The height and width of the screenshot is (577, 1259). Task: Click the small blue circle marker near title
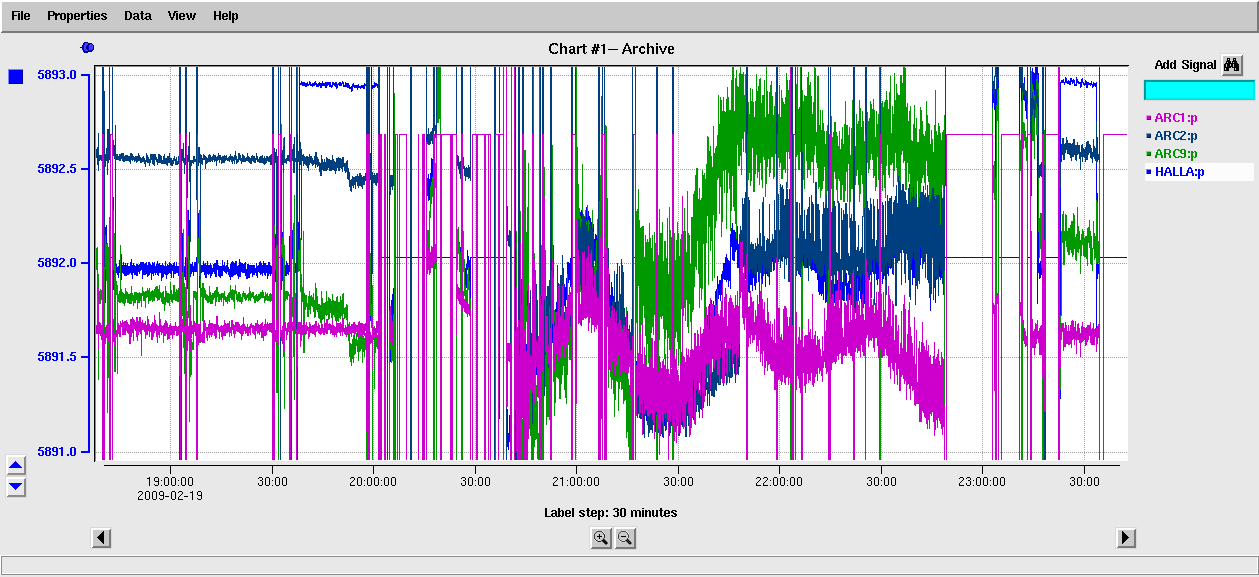pos(87,47)
